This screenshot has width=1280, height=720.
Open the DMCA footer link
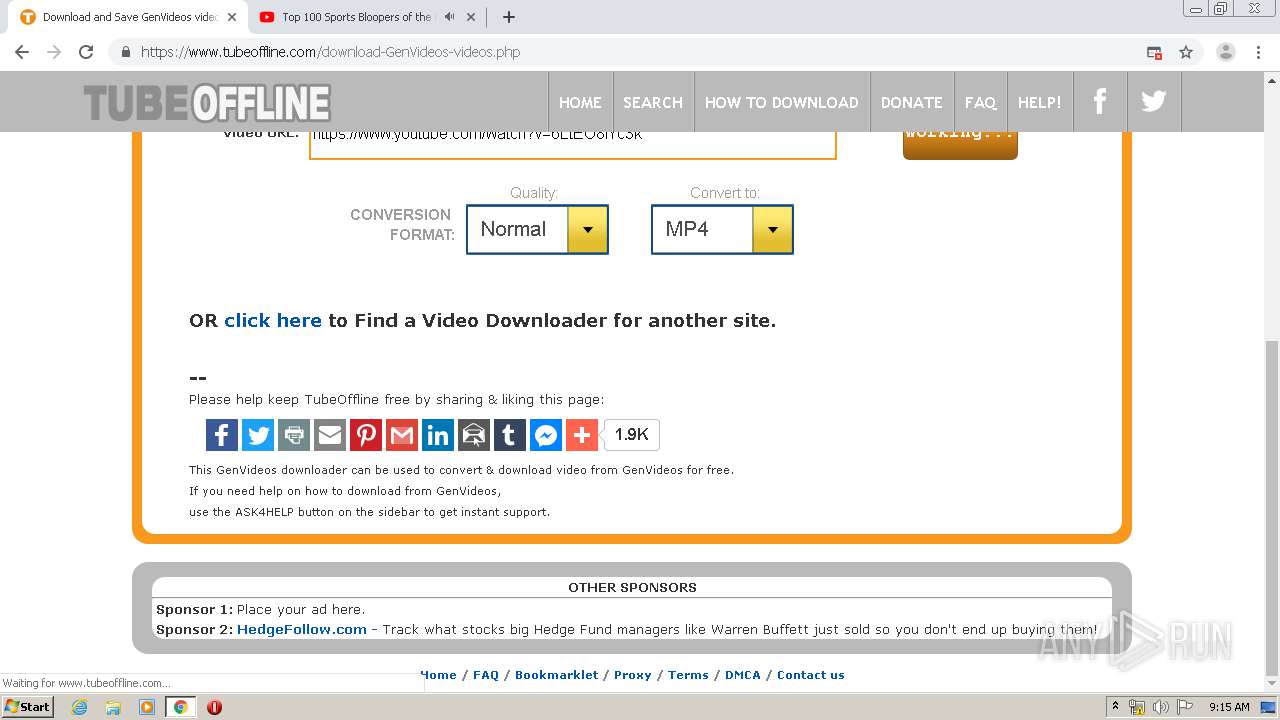743,675
